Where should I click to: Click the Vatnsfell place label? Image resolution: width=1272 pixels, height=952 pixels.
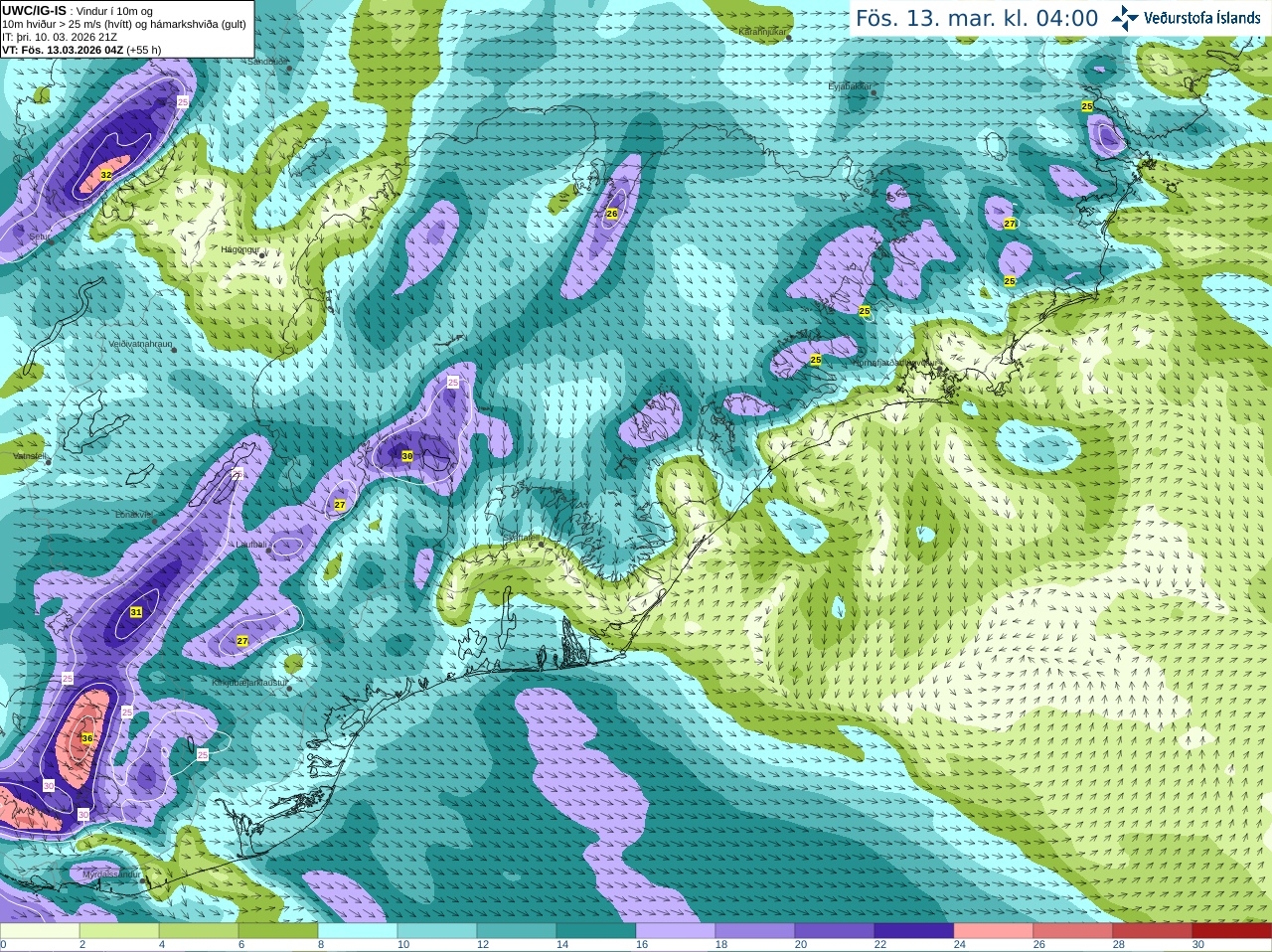(29, 455)
